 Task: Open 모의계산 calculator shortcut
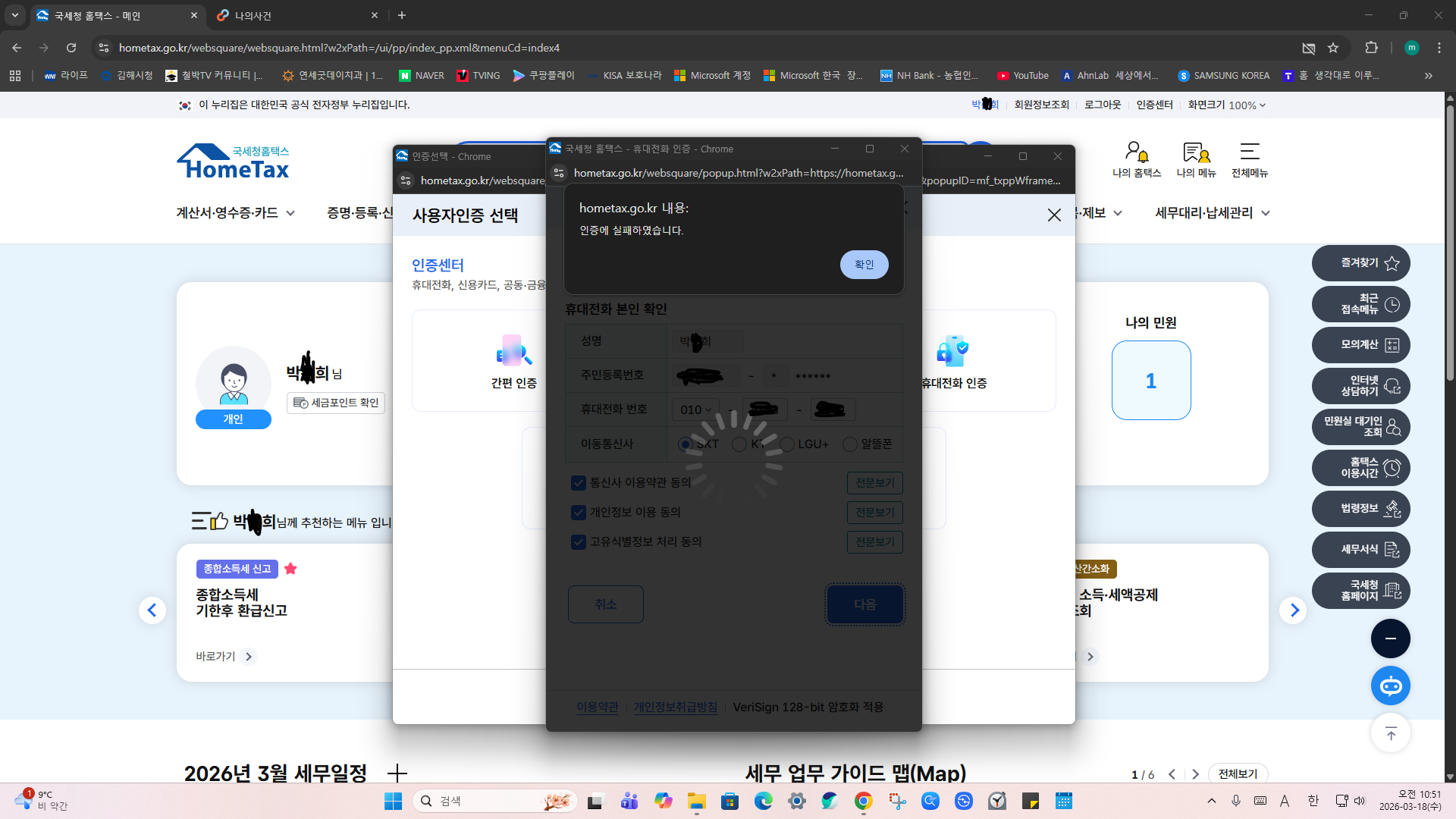(x=1361, y=345)
